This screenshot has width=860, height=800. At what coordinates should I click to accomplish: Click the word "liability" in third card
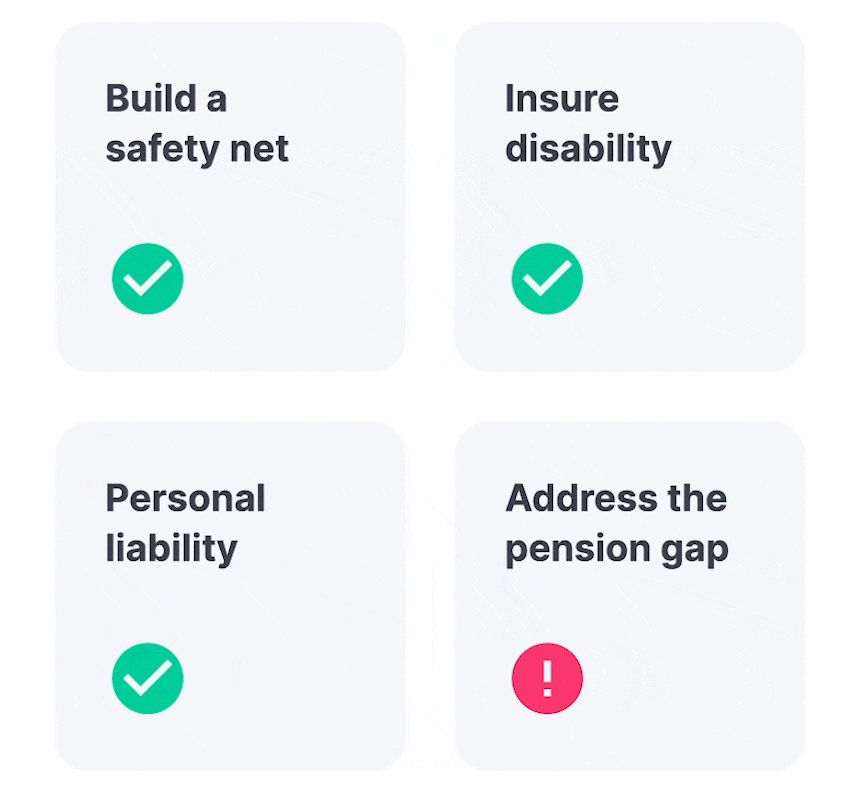(x=171, y=548)
